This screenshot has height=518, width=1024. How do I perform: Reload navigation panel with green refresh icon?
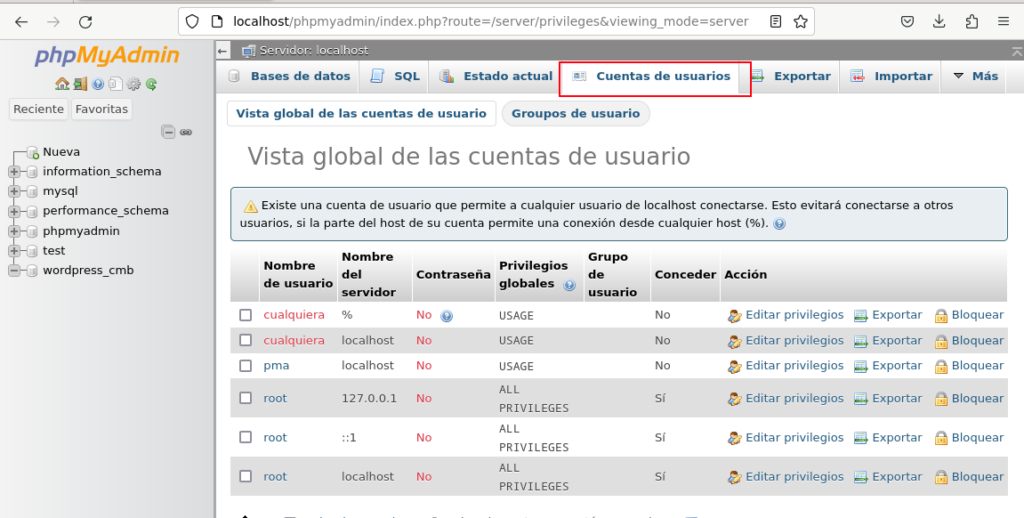point(151,85)
